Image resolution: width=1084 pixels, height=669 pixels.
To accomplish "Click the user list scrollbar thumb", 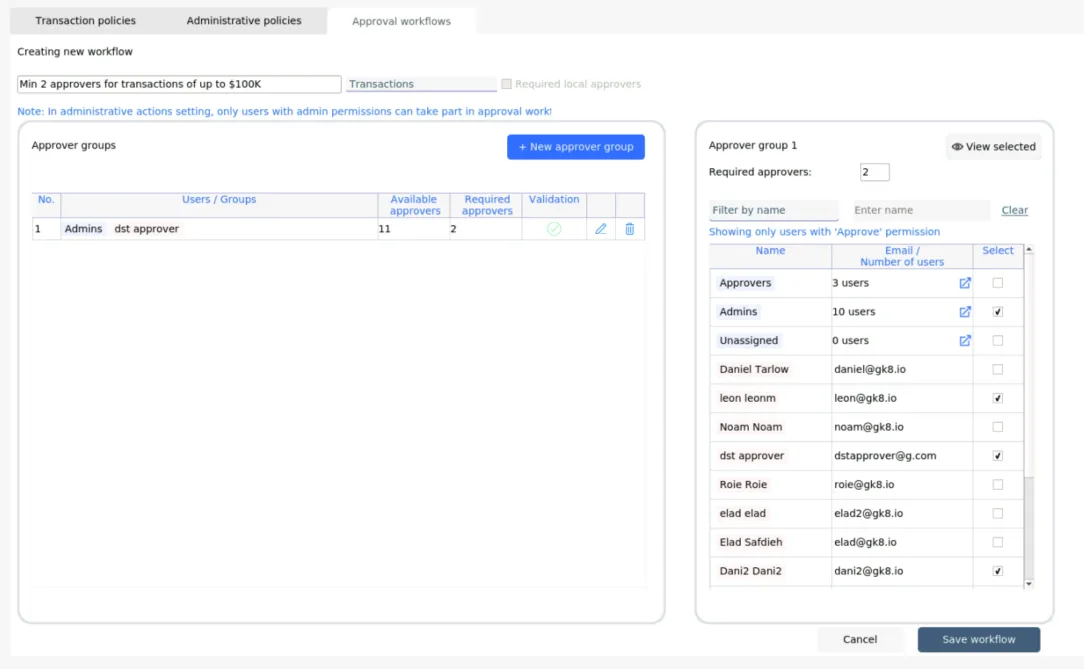I will (x=1029, y=366).
